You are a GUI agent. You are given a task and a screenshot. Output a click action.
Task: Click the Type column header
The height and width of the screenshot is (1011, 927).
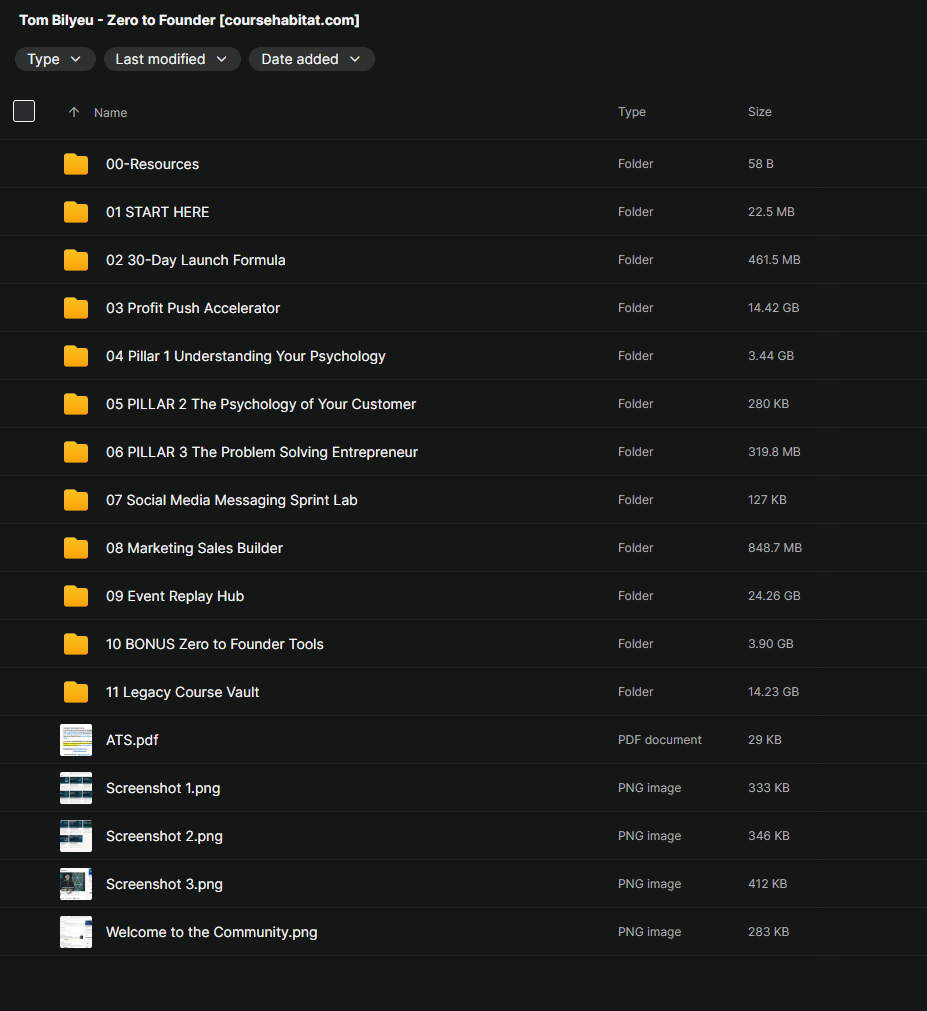[x=631, y=112]
